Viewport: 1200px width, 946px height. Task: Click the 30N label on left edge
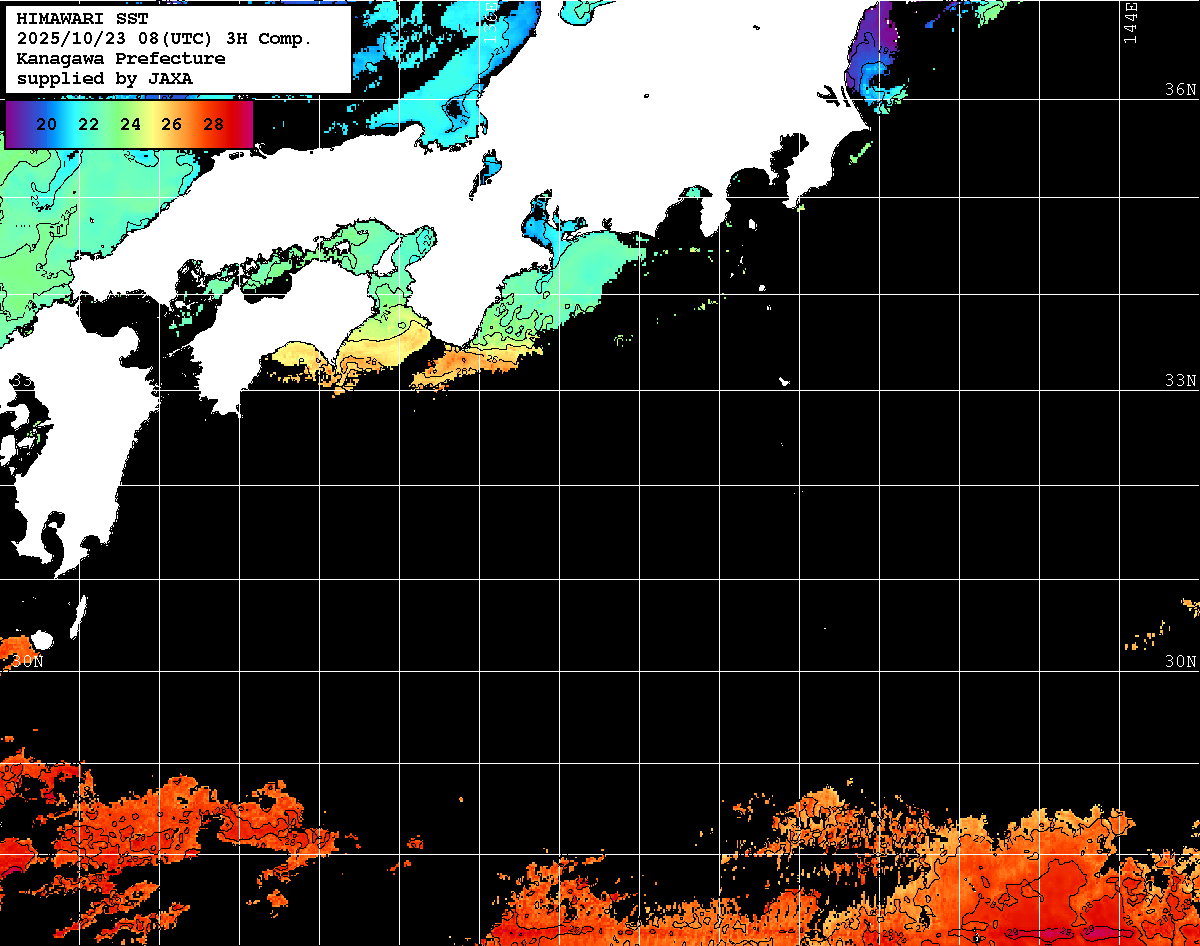tap(27, 662)
